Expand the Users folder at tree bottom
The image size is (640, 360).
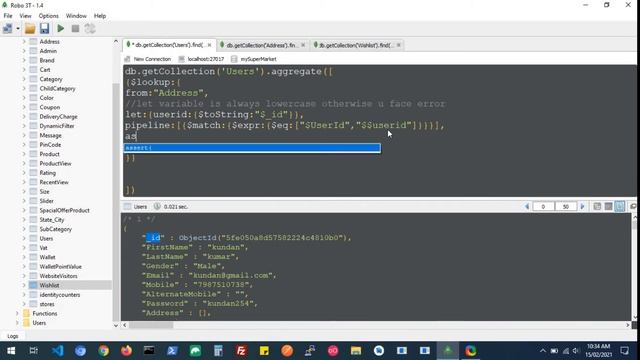[17, 323]
